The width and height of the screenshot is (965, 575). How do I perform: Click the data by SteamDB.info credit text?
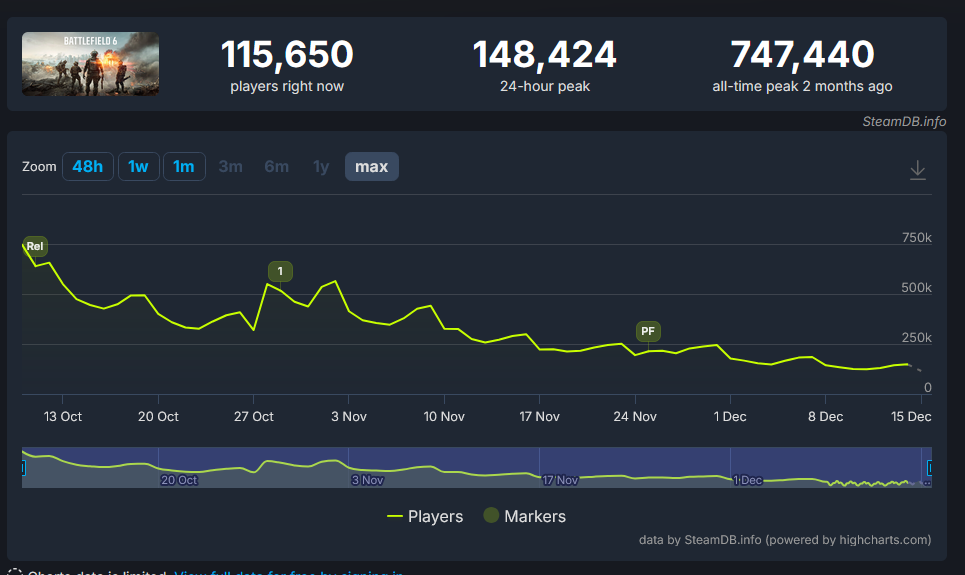pyautogui.click(x=785, y=540)
